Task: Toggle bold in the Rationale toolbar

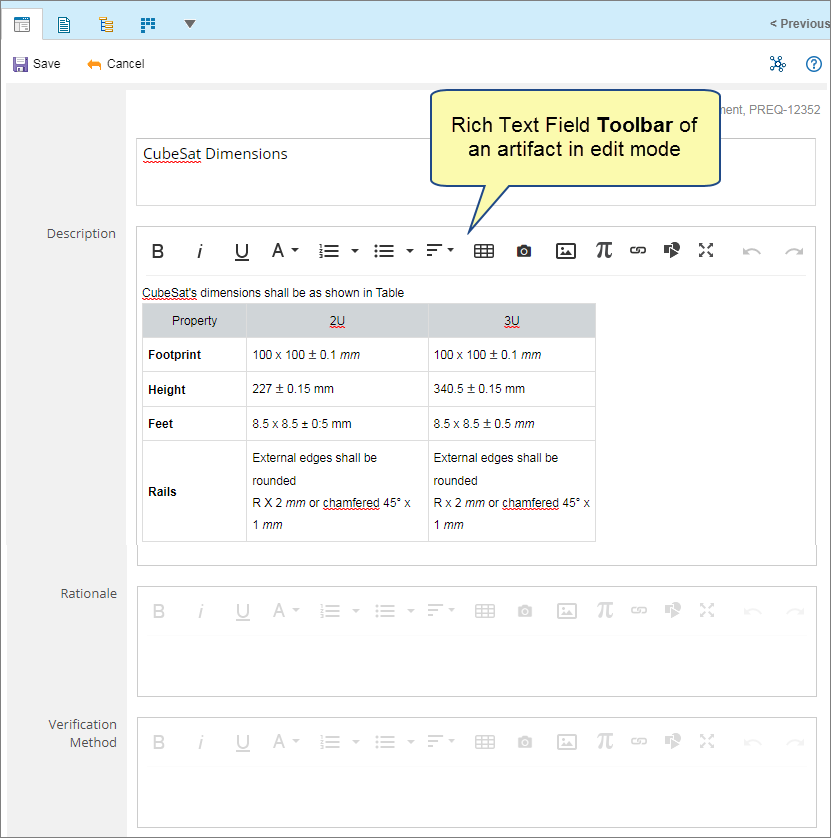Action: click(159, 611)
